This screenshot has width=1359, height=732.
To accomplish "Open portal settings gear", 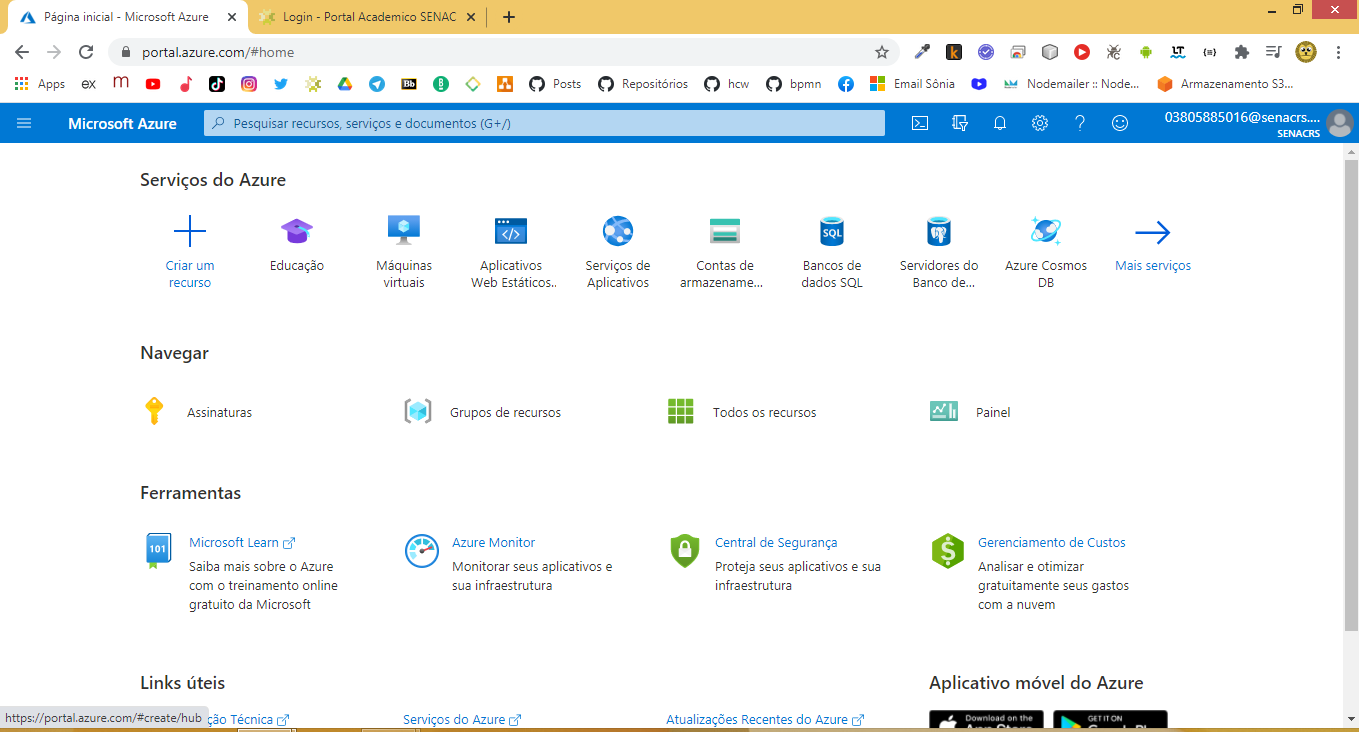I will point(1040,123).
